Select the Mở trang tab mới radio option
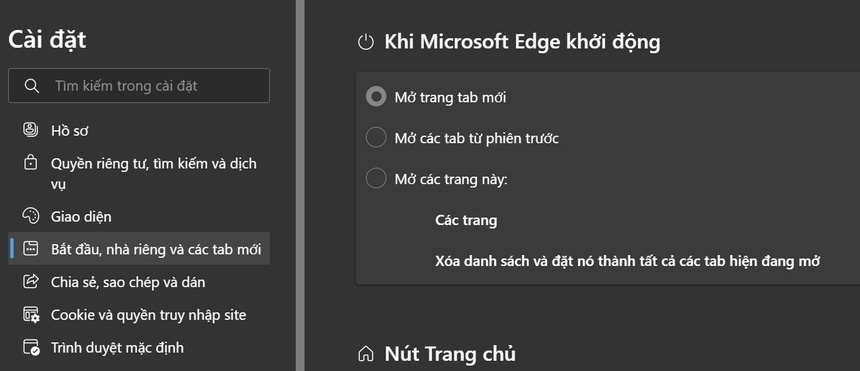 tap(376, 97)
